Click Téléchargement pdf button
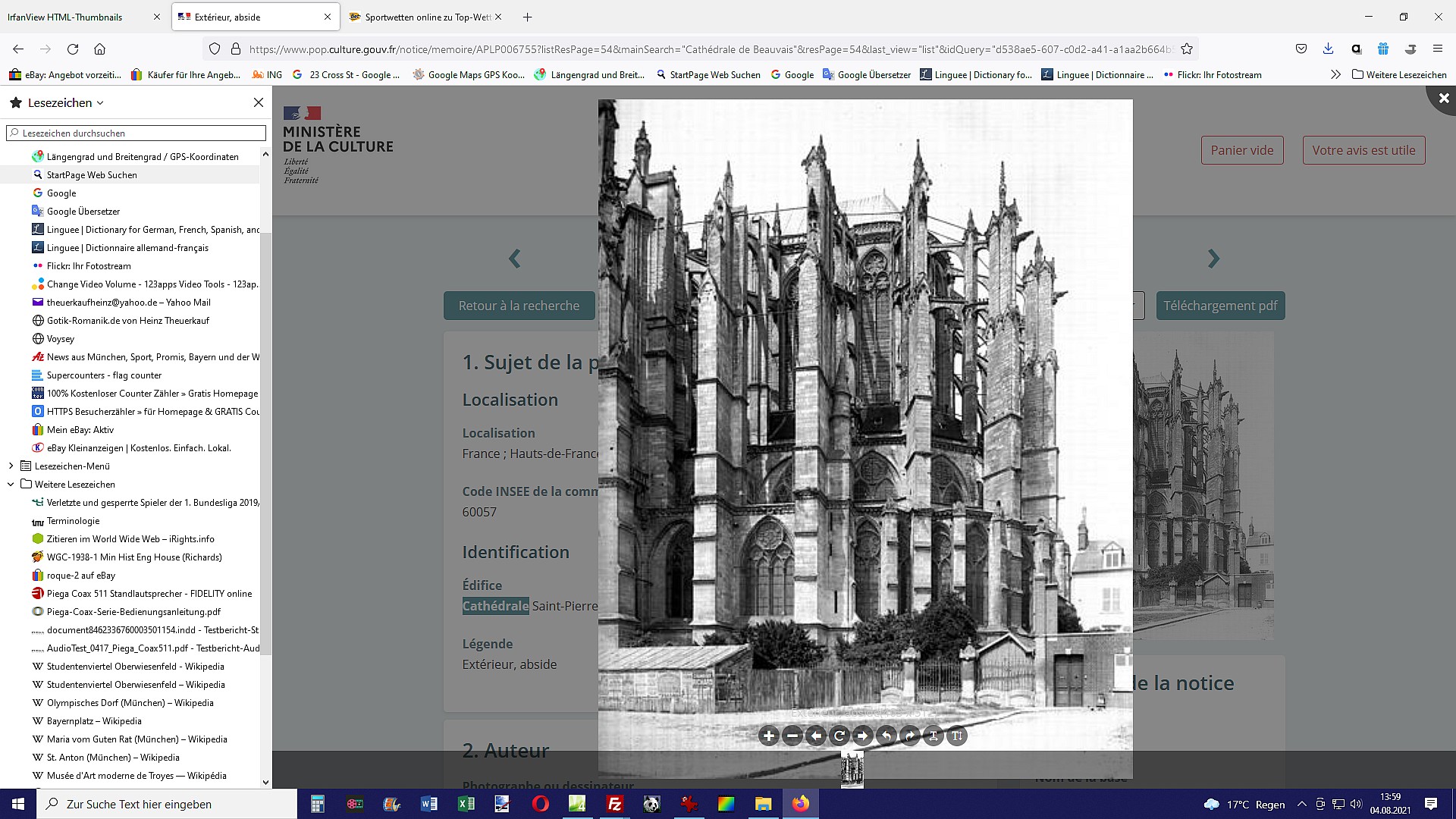1456x819 pixels. tap(1220, 306)
